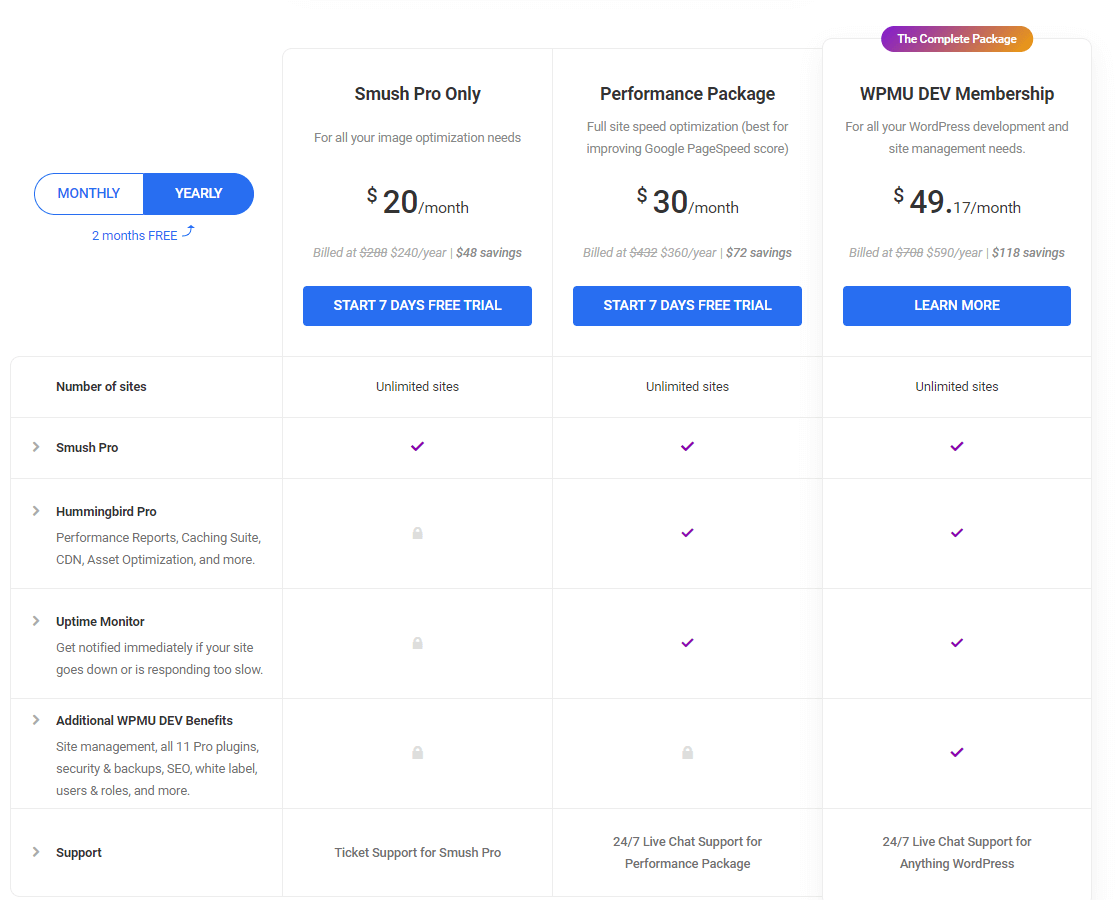Click Additional Benefits checkmark under WPMU DEV Membership
This screenshot has width=1120, height=900.
[x=957, y=752]
